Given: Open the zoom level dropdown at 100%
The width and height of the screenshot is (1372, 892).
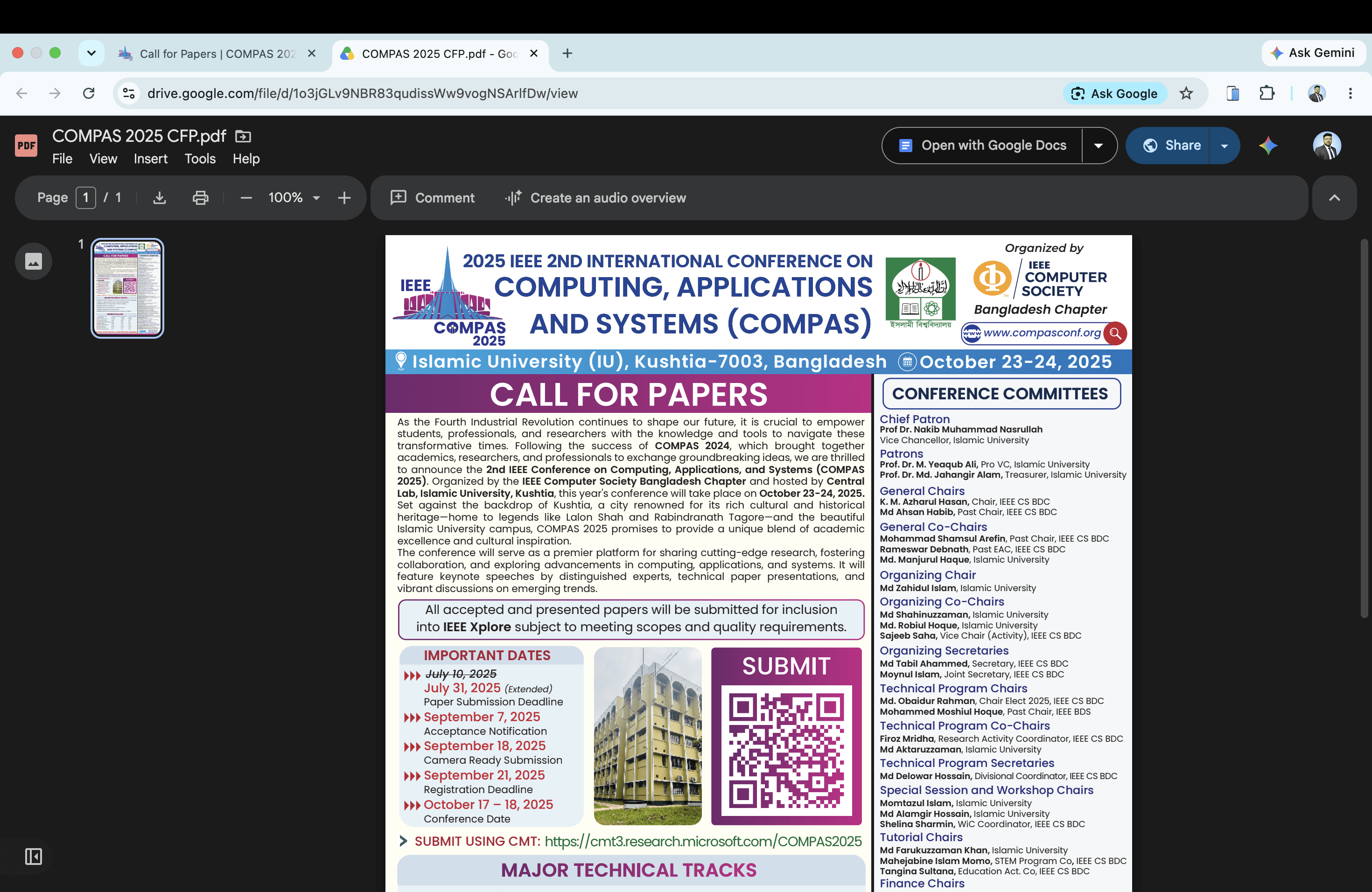Looking at the screenshot, I should (294, 198).
